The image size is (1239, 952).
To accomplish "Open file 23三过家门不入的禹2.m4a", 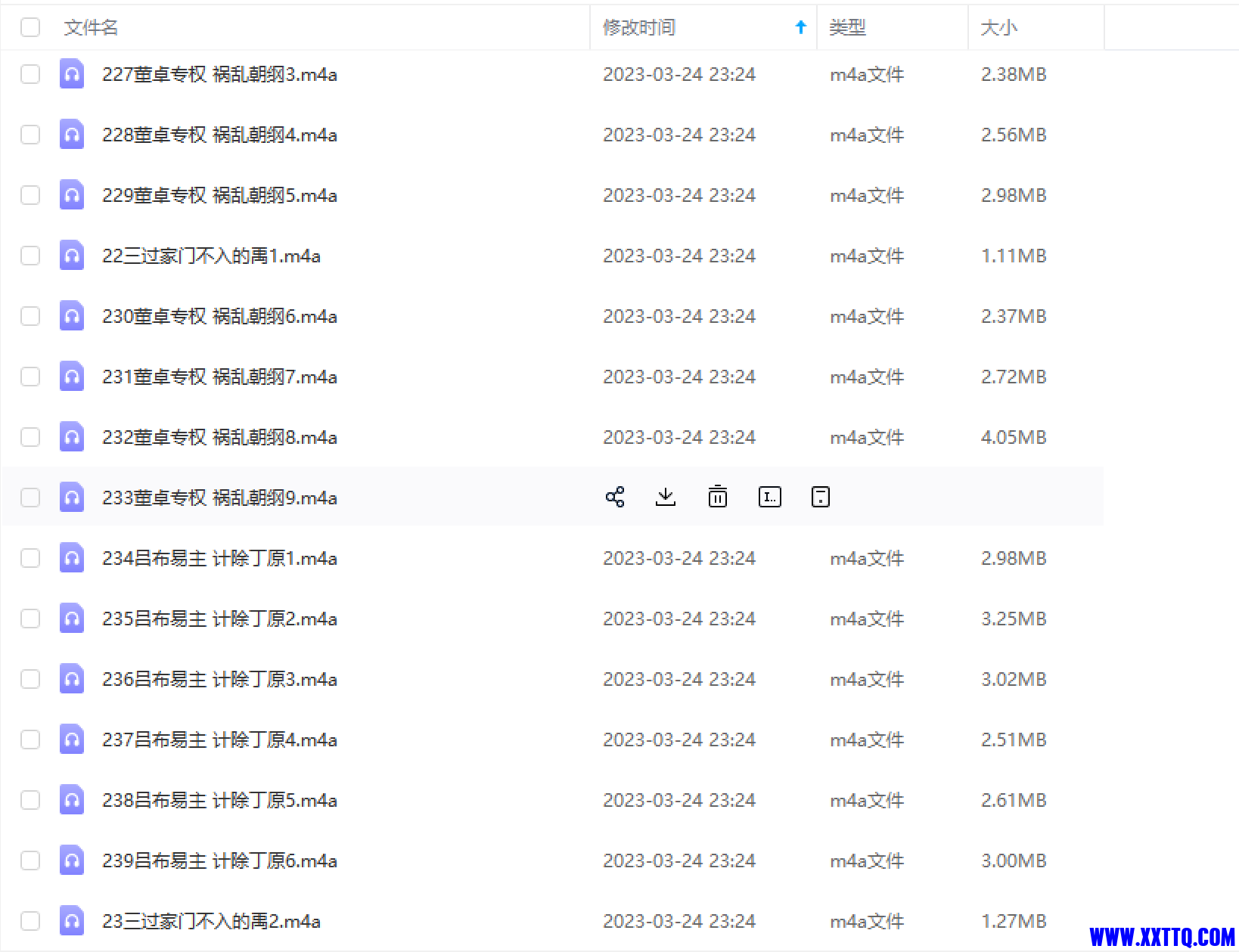I will pos(211,921).
